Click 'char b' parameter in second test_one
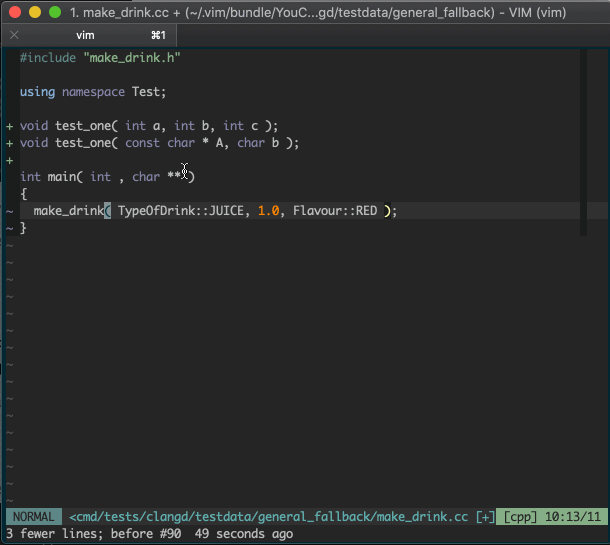Screen dimensions: 610x545 pyautogui.click(x=258, y=143)
